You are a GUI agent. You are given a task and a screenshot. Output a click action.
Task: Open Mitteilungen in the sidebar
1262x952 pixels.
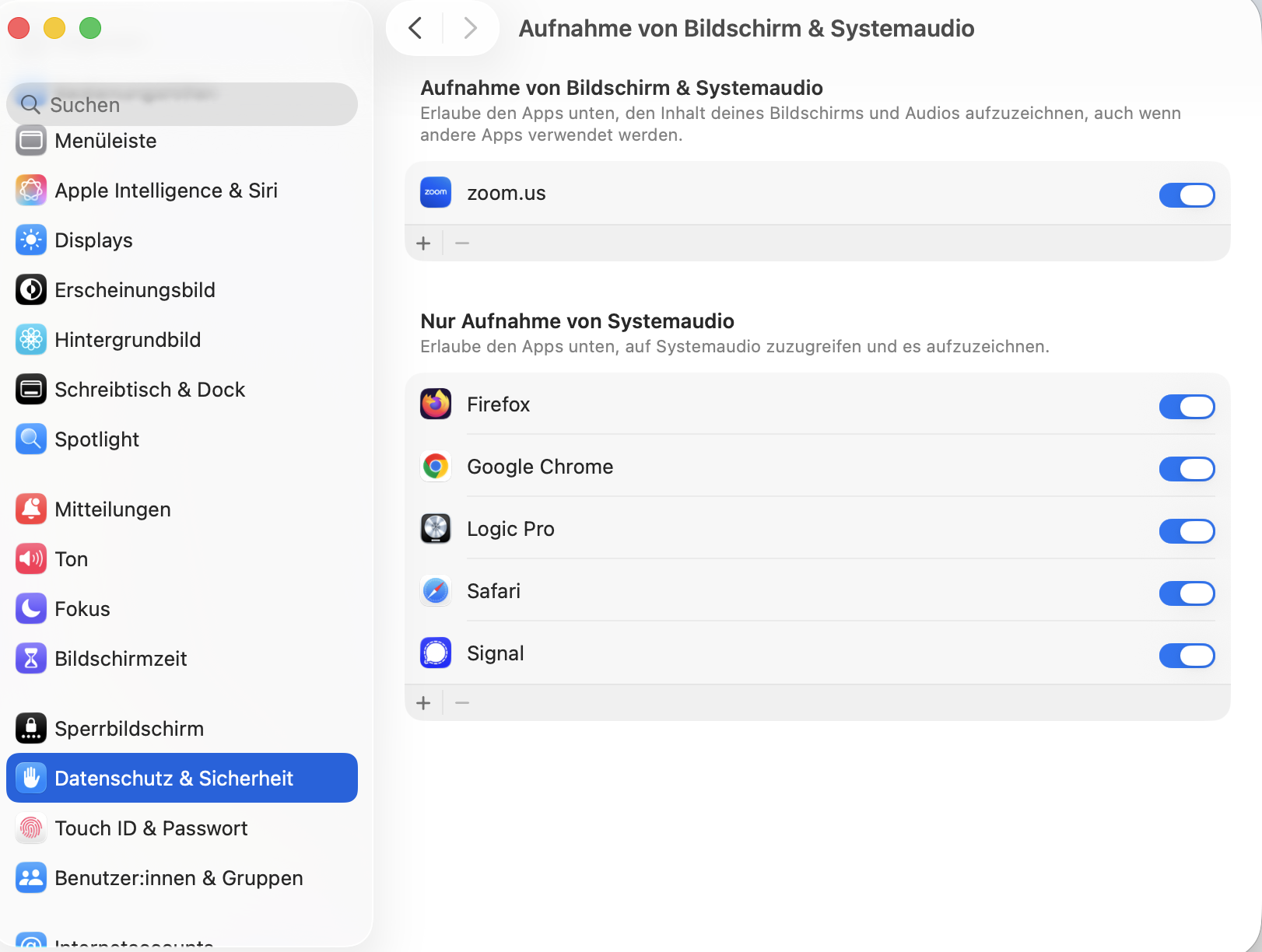(x=113, y=509)
